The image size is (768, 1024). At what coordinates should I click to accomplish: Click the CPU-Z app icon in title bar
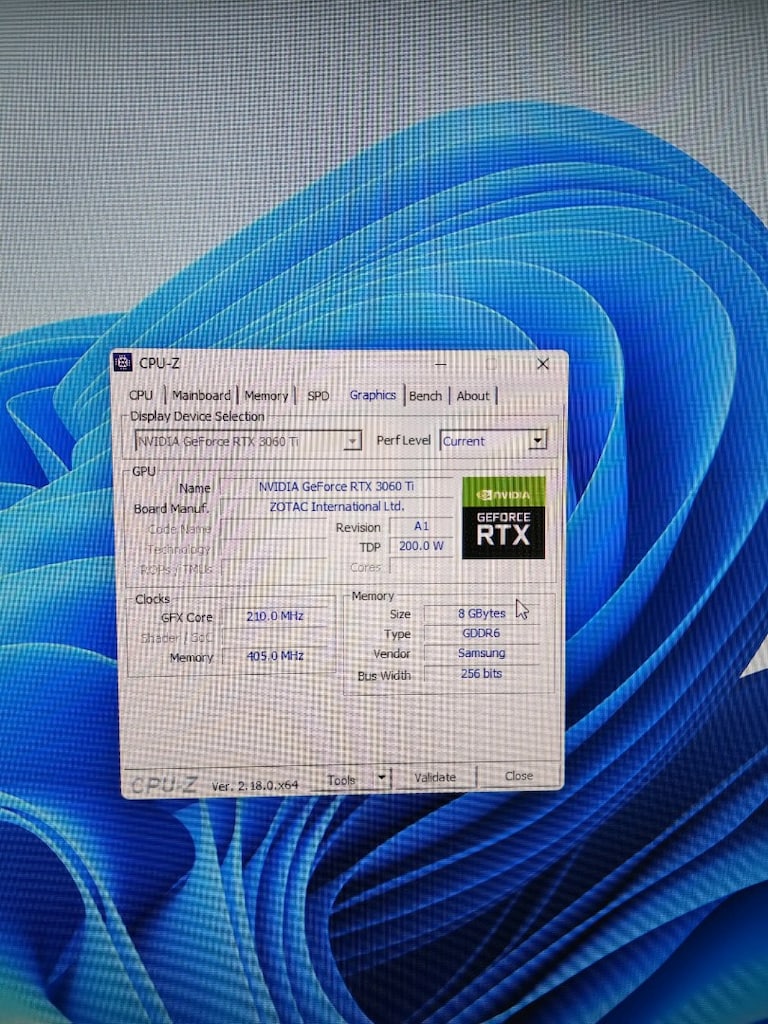click(123, 362)
